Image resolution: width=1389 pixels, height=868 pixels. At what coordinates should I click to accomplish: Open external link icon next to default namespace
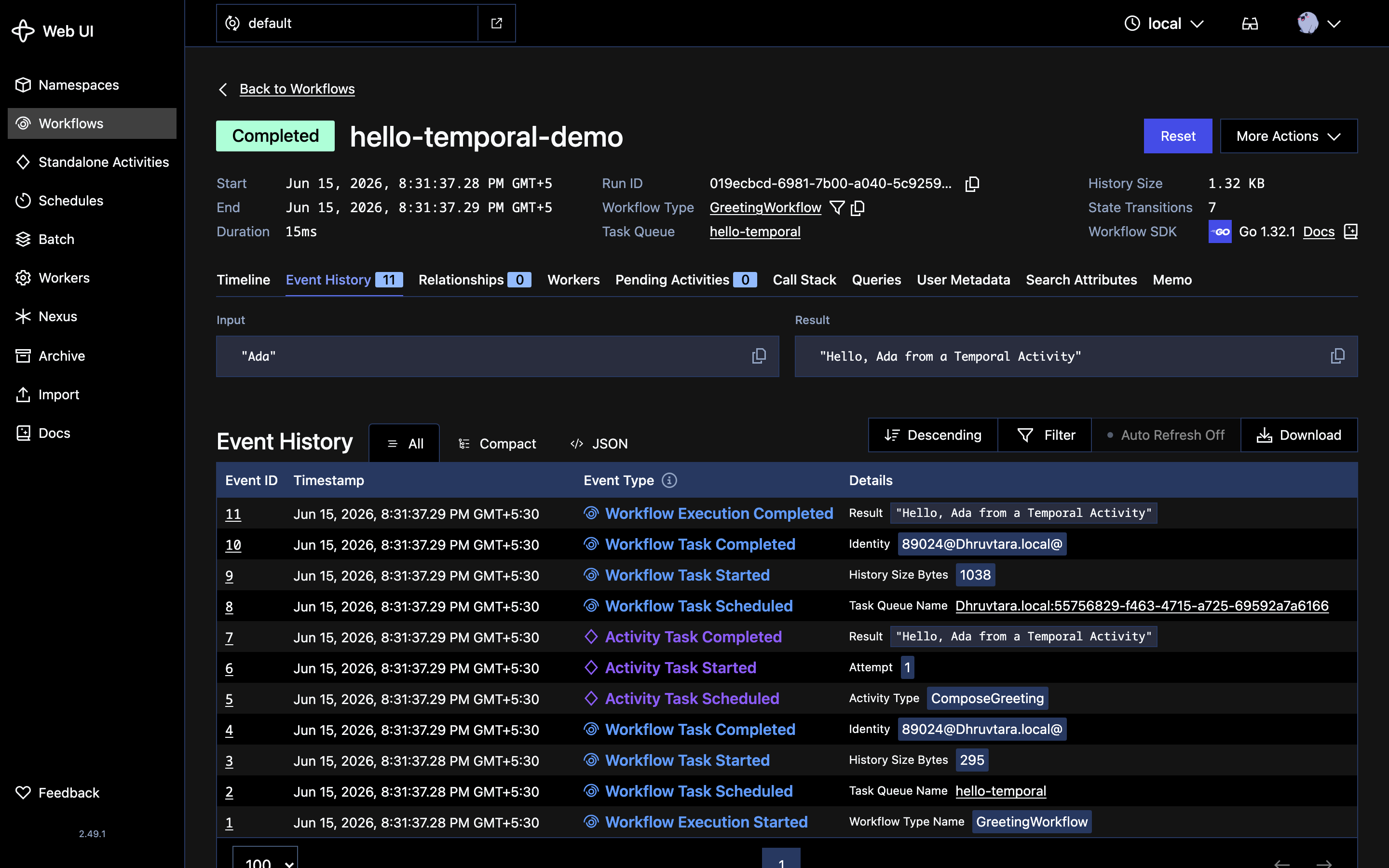(x=496, y=23)
